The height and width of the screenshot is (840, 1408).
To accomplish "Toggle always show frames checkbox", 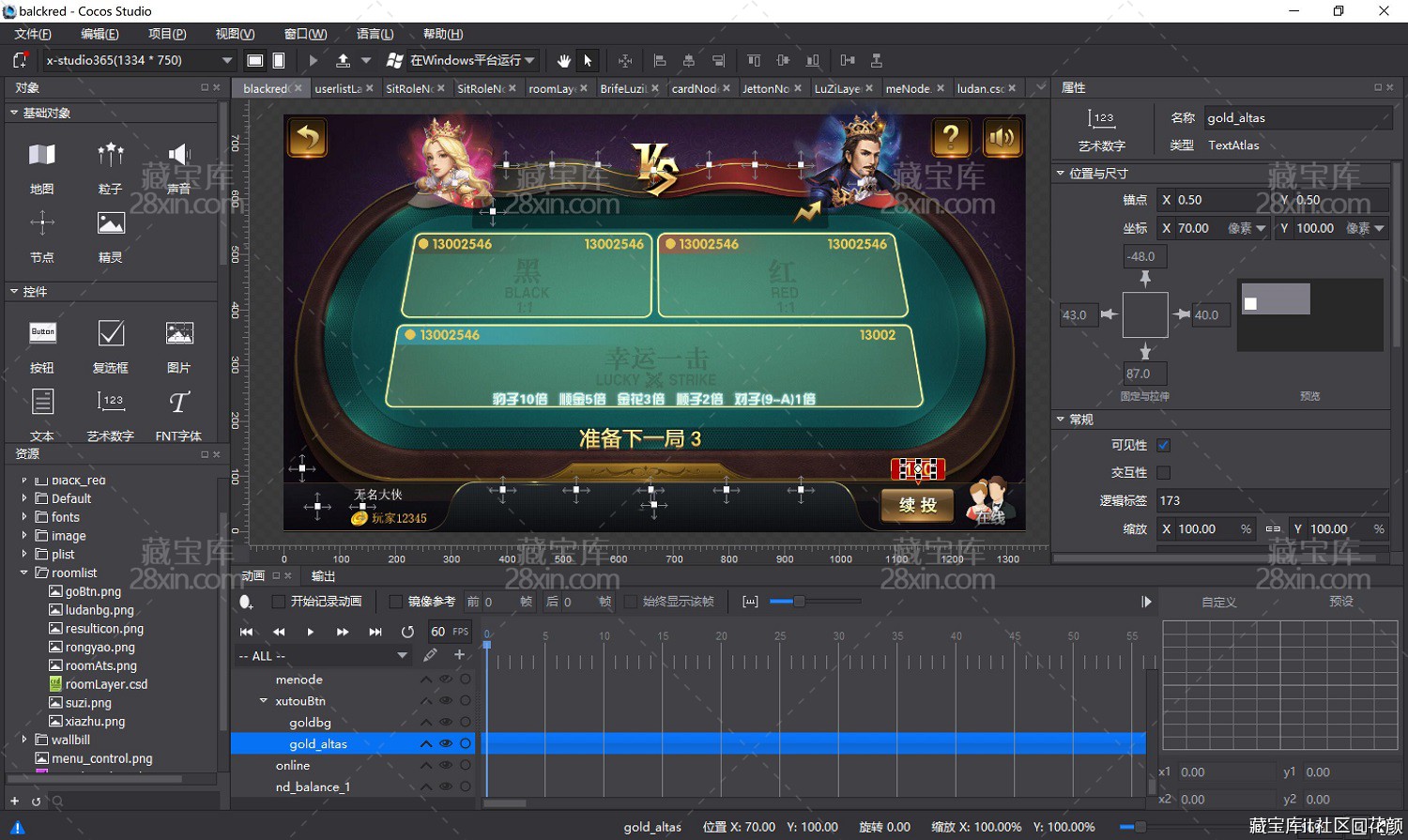I will pyautogui.click(x=631, y=602).
